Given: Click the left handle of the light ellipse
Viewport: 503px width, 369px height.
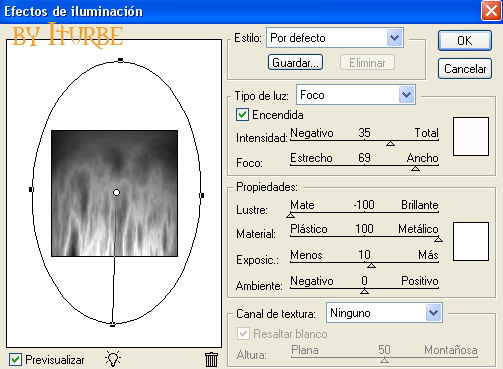Looking at the screenshot, I should pyautogui.click(x=31, y=189).
